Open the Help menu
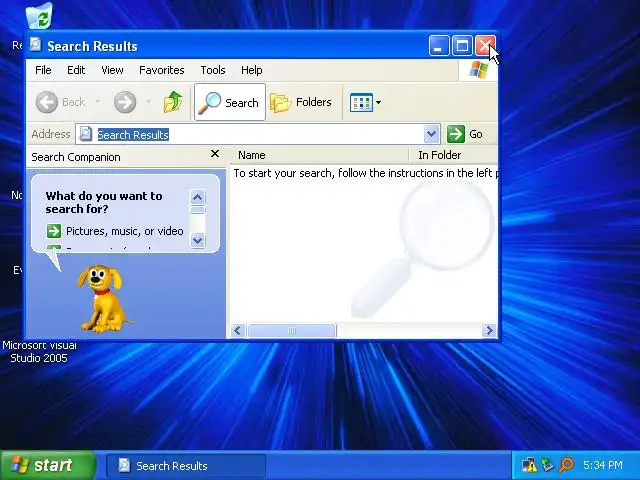The image size is (640, 480). coord(251,70)
